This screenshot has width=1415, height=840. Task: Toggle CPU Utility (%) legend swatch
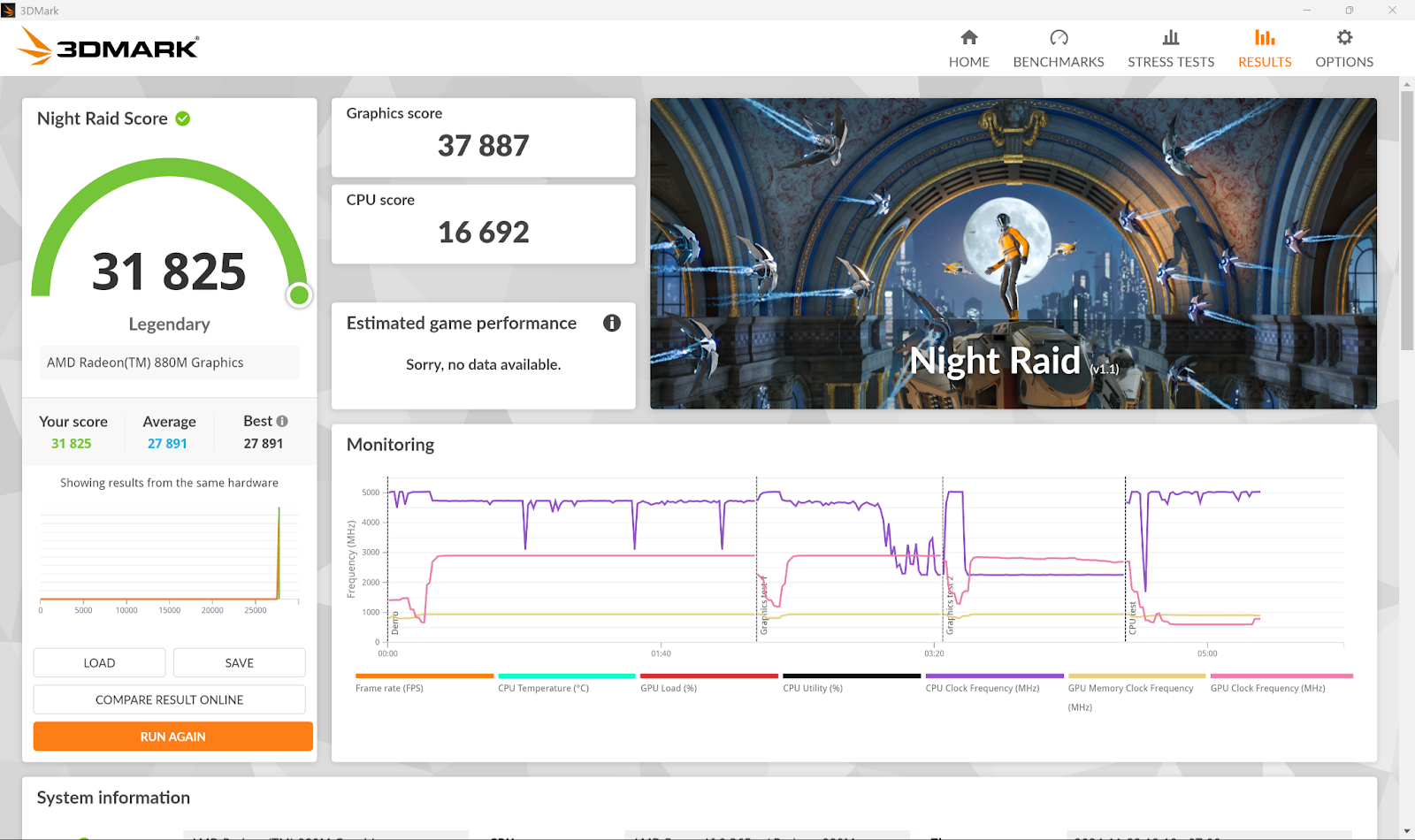click(852, 676)
